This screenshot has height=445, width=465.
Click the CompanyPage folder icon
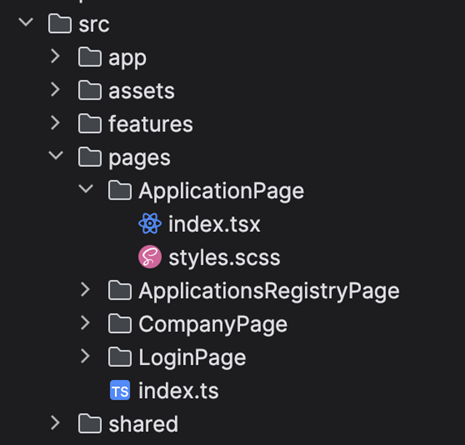click(120, 324)
